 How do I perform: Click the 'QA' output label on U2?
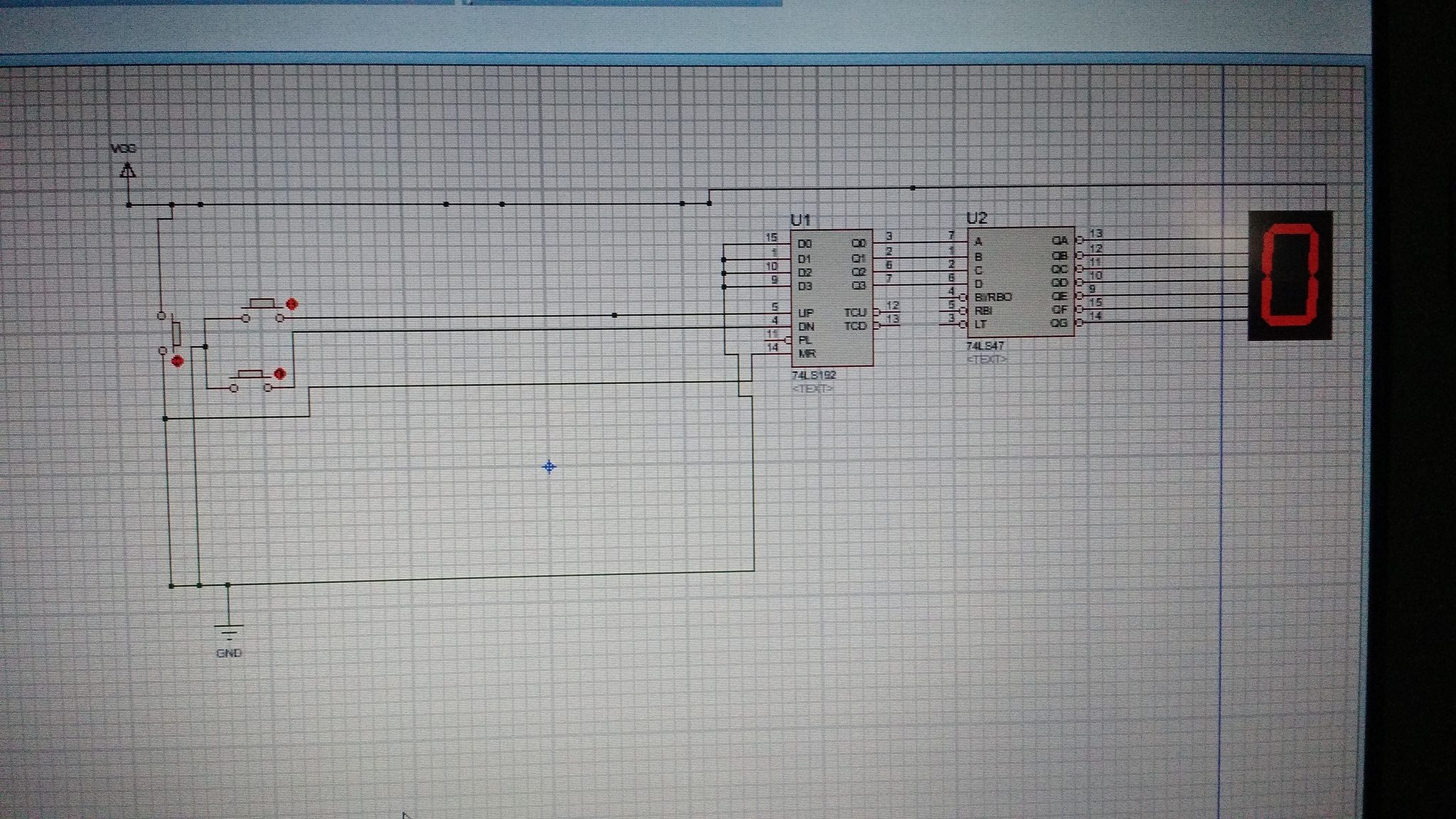pos(1059,241)
